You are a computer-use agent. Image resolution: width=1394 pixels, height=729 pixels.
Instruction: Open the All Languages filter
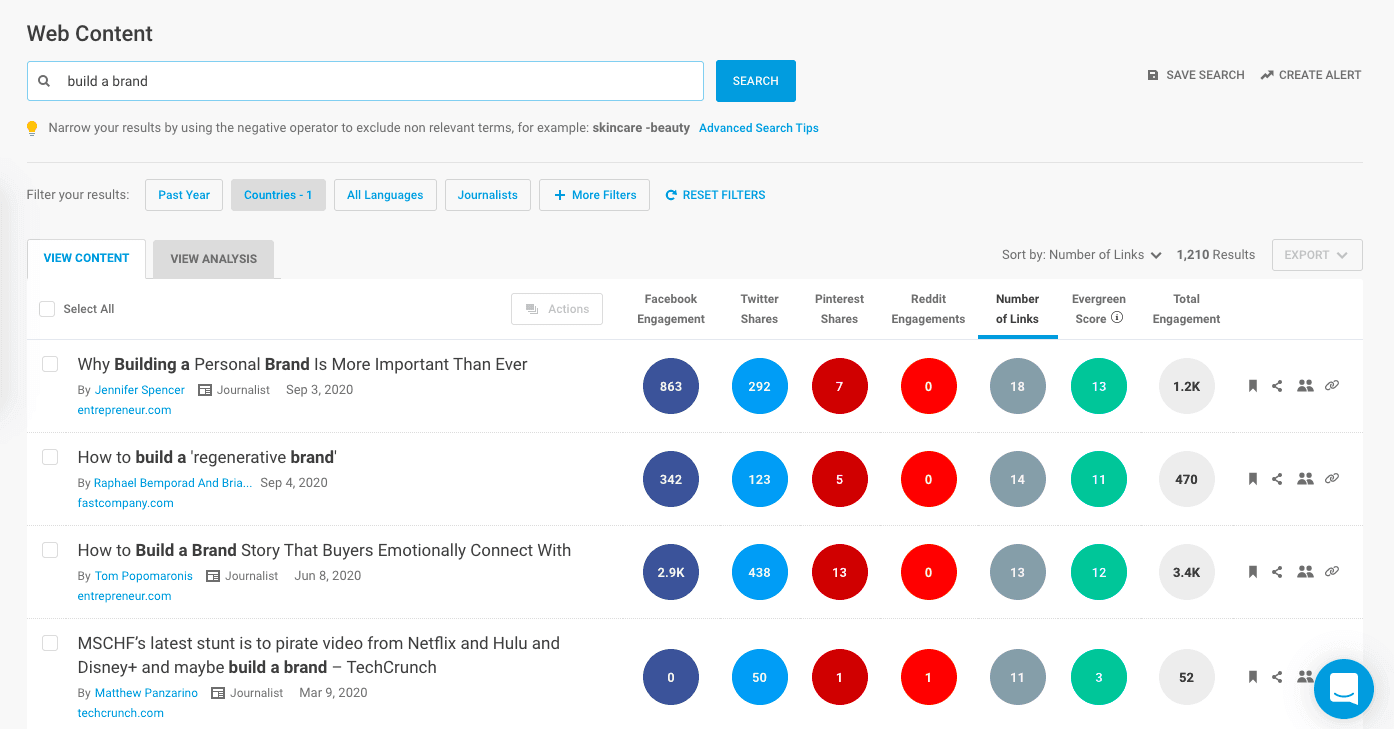click(x=385, y=195)
